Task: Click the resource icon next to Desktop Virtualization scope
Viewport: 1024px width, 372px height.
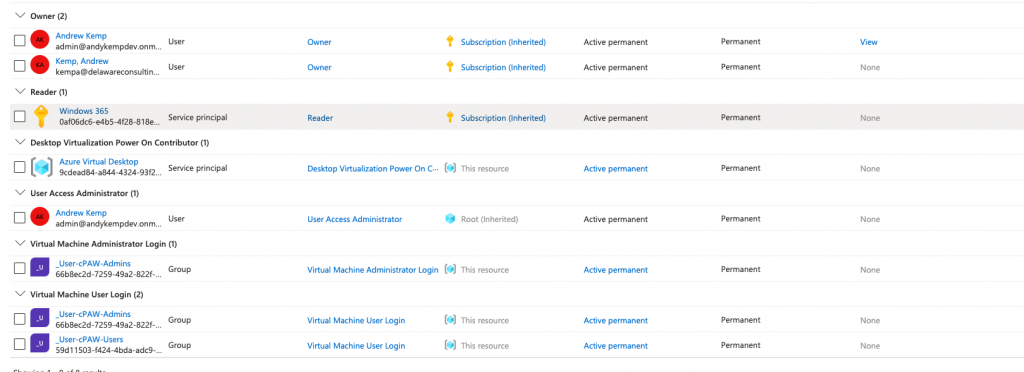Action: coord(449,168)
